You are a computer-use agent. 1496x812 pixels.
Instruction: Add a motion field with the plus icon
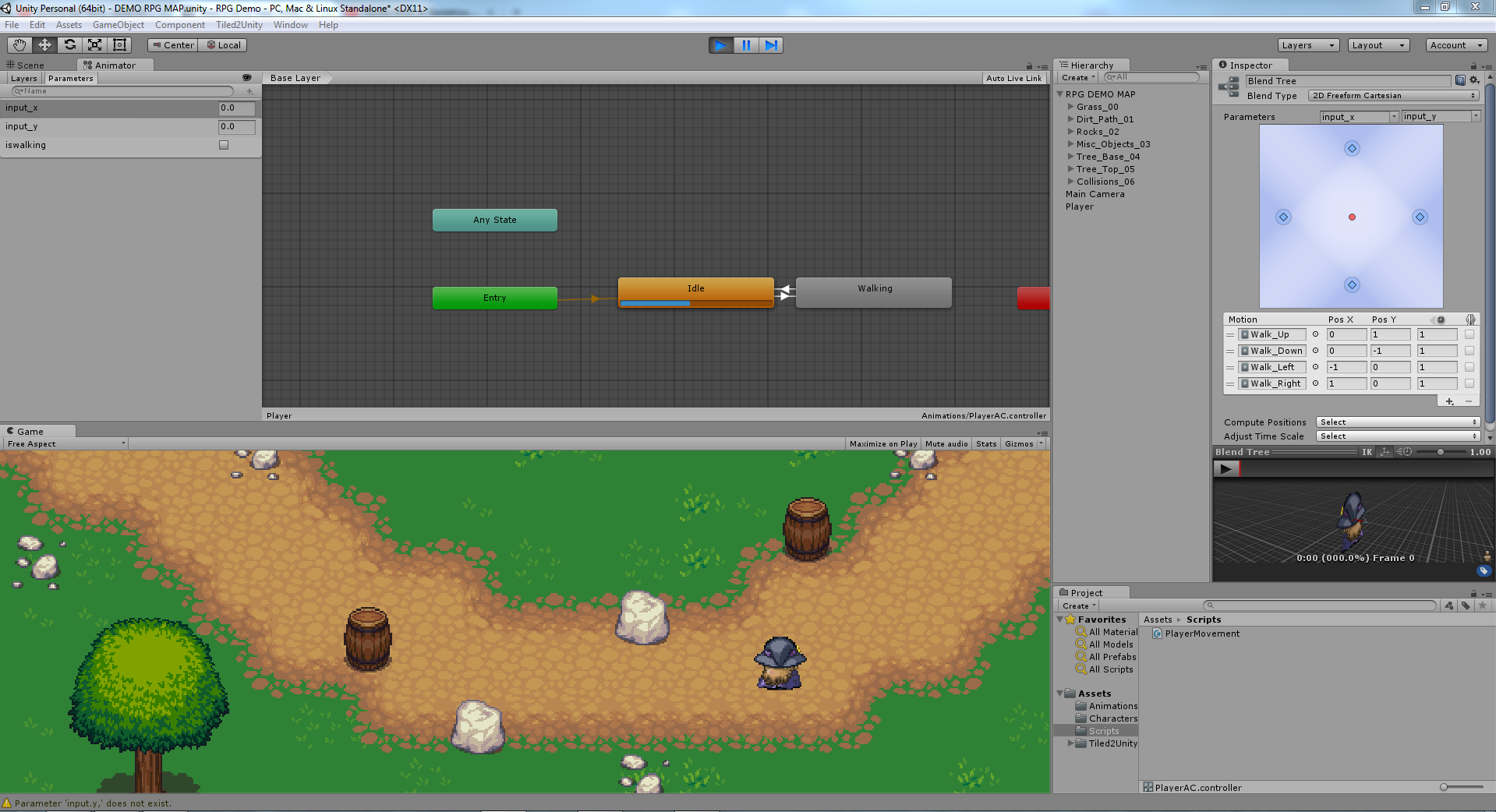pyautogui.click(x=1449, y=401)
